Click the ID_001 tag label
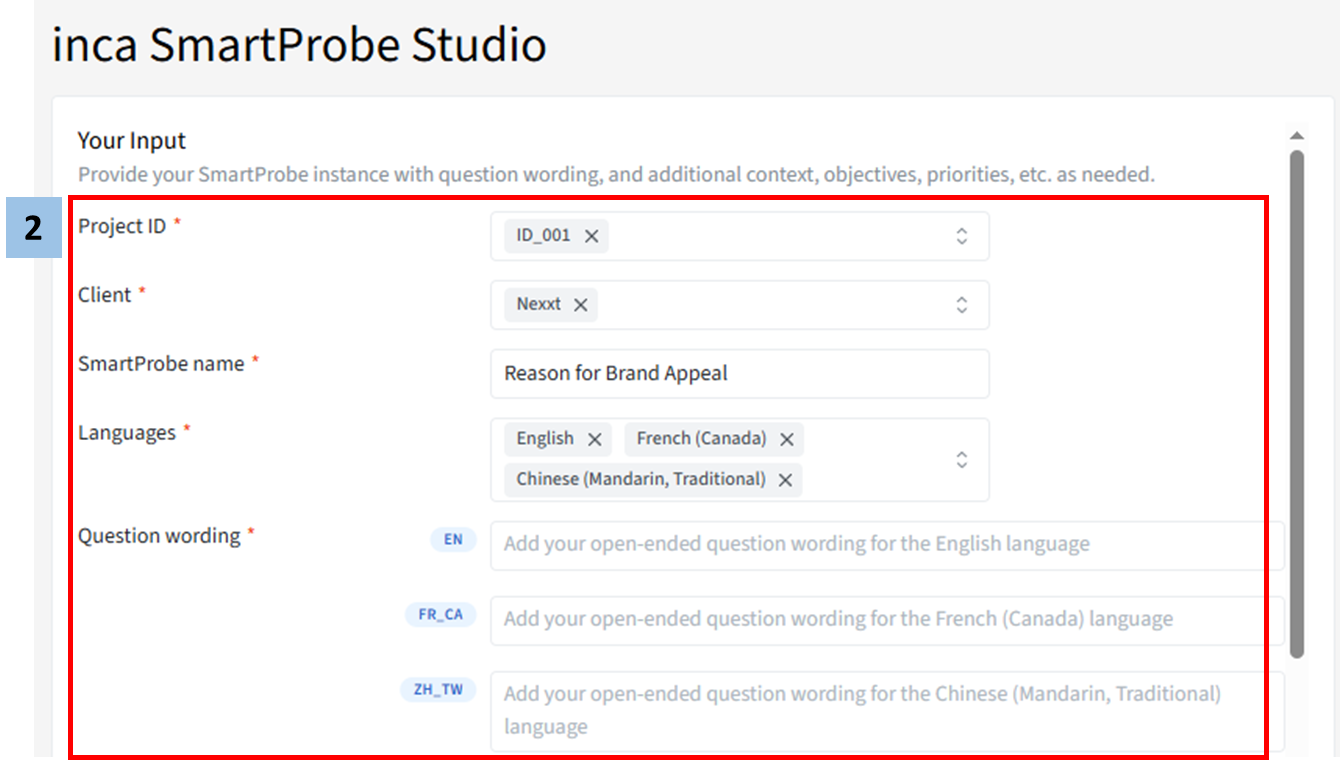This screenshot has width=1340, height=760. point(543,236)
